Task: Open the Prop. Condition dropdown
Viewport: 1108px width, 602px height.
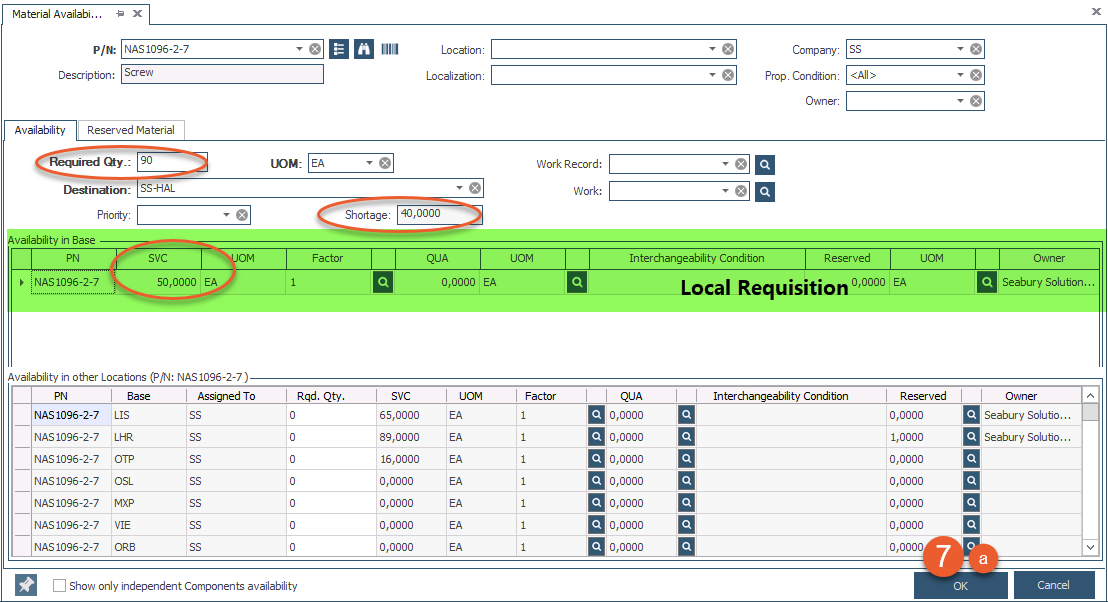Action: [x=960, y=75]
